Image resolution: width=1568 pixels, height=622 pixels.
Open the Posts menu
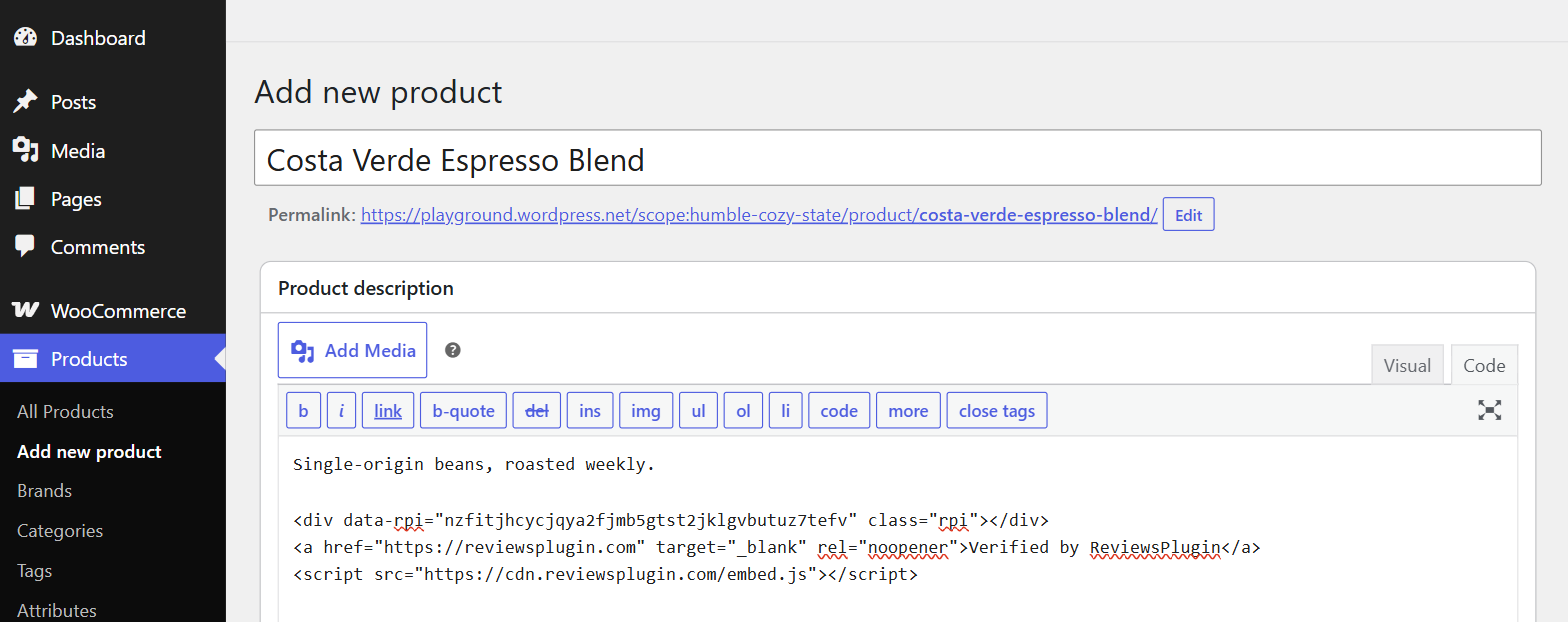point(113,102)
